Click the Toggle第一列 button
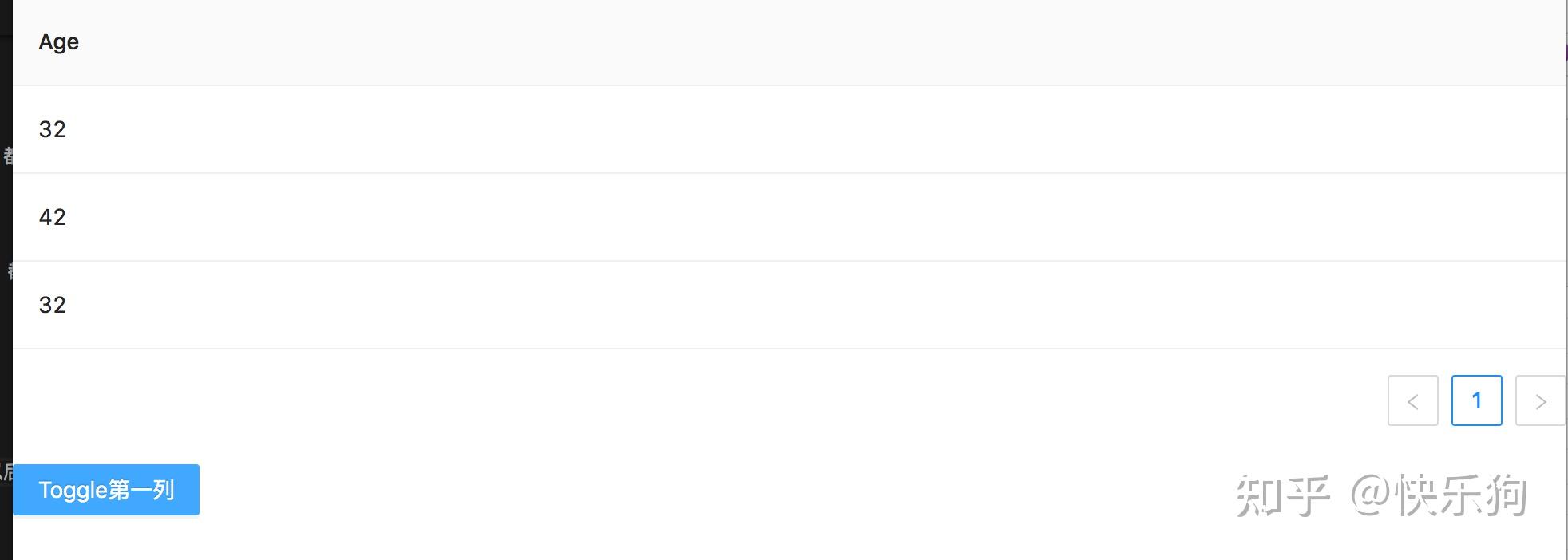The width and height of the screenshot is (1568, 560). point(106,490)
